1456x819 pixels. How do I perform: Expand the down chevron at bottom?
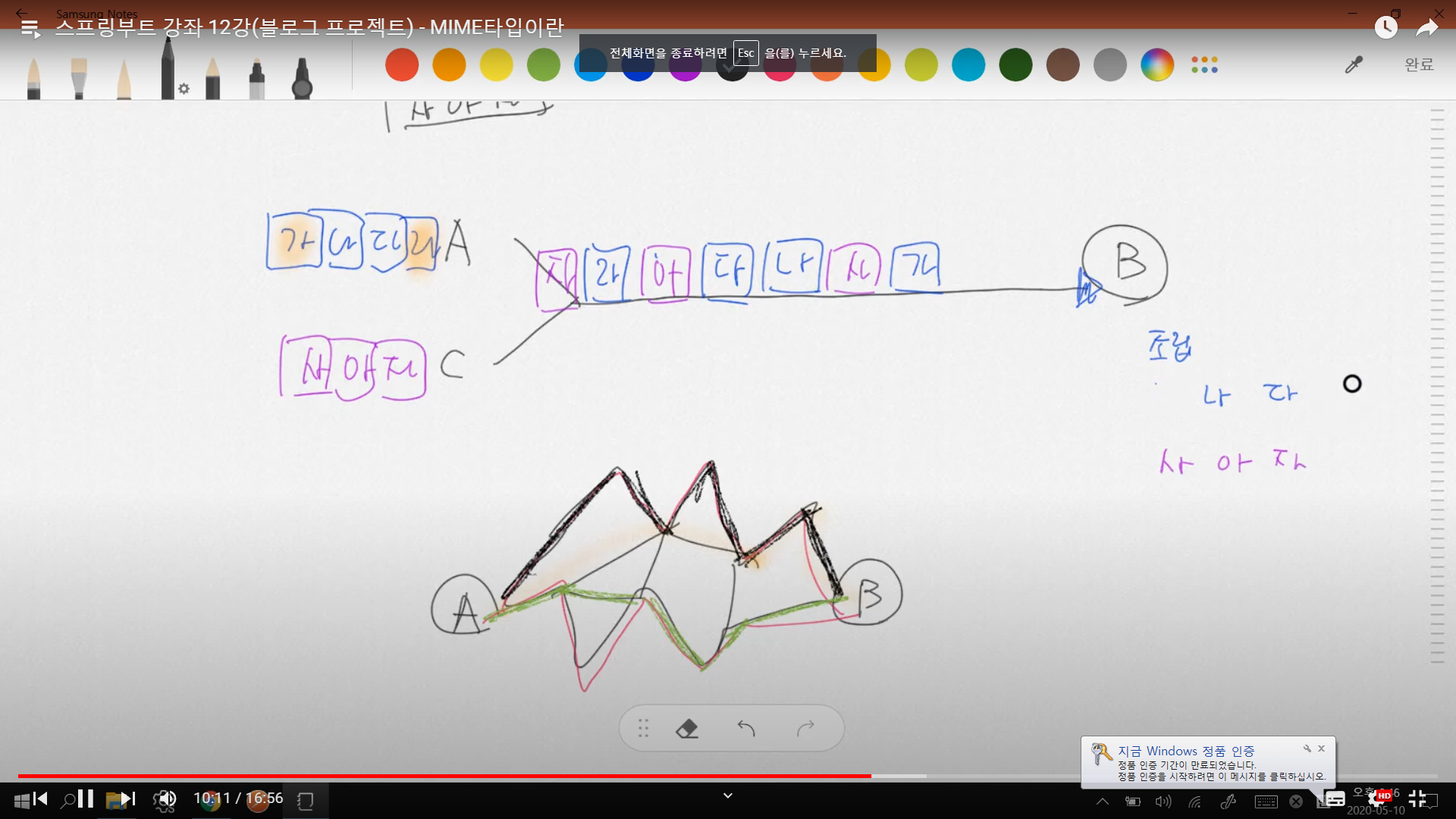(x=728, y=795)
